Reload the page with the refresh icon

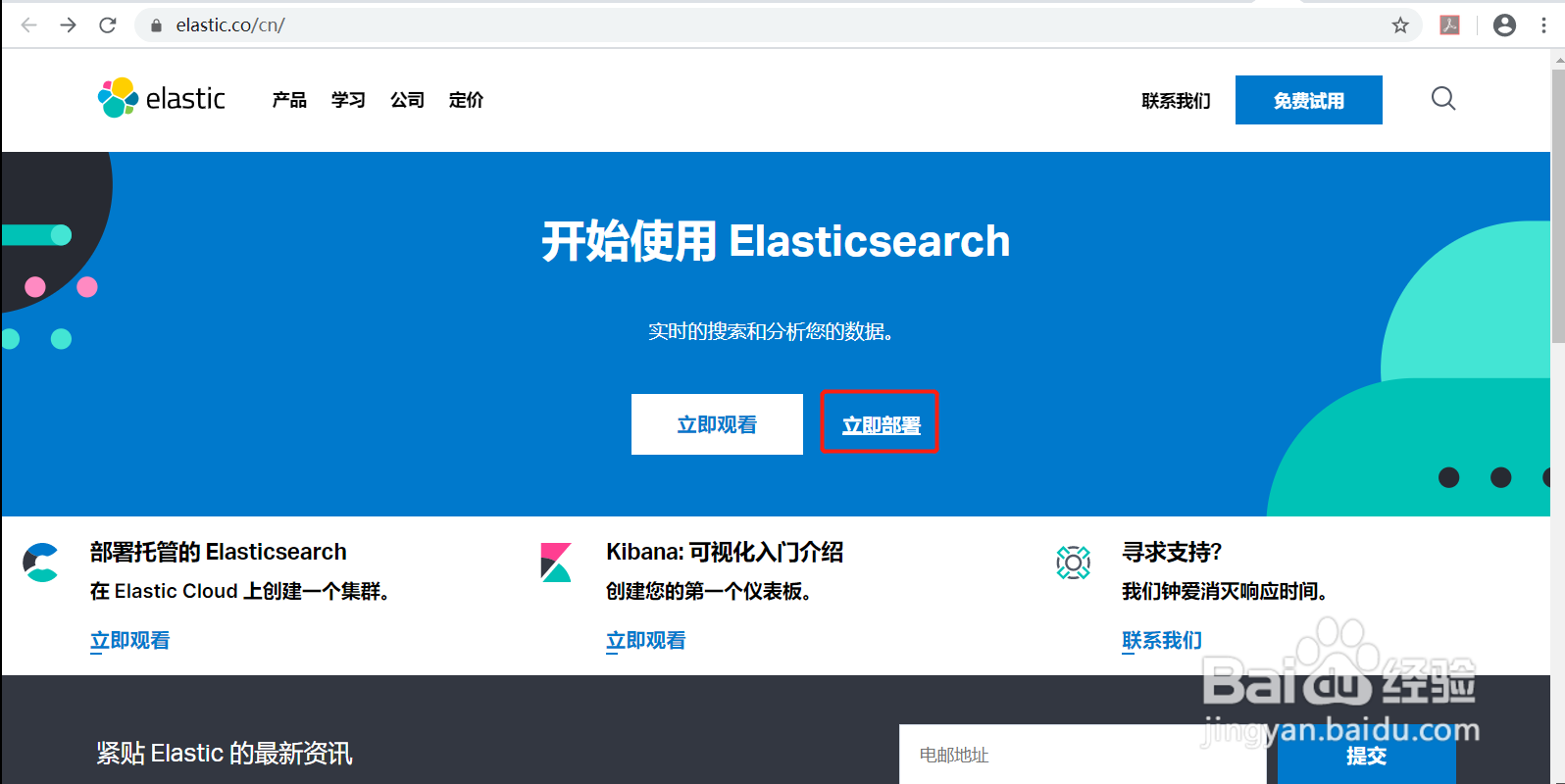[x=108, y=25]
